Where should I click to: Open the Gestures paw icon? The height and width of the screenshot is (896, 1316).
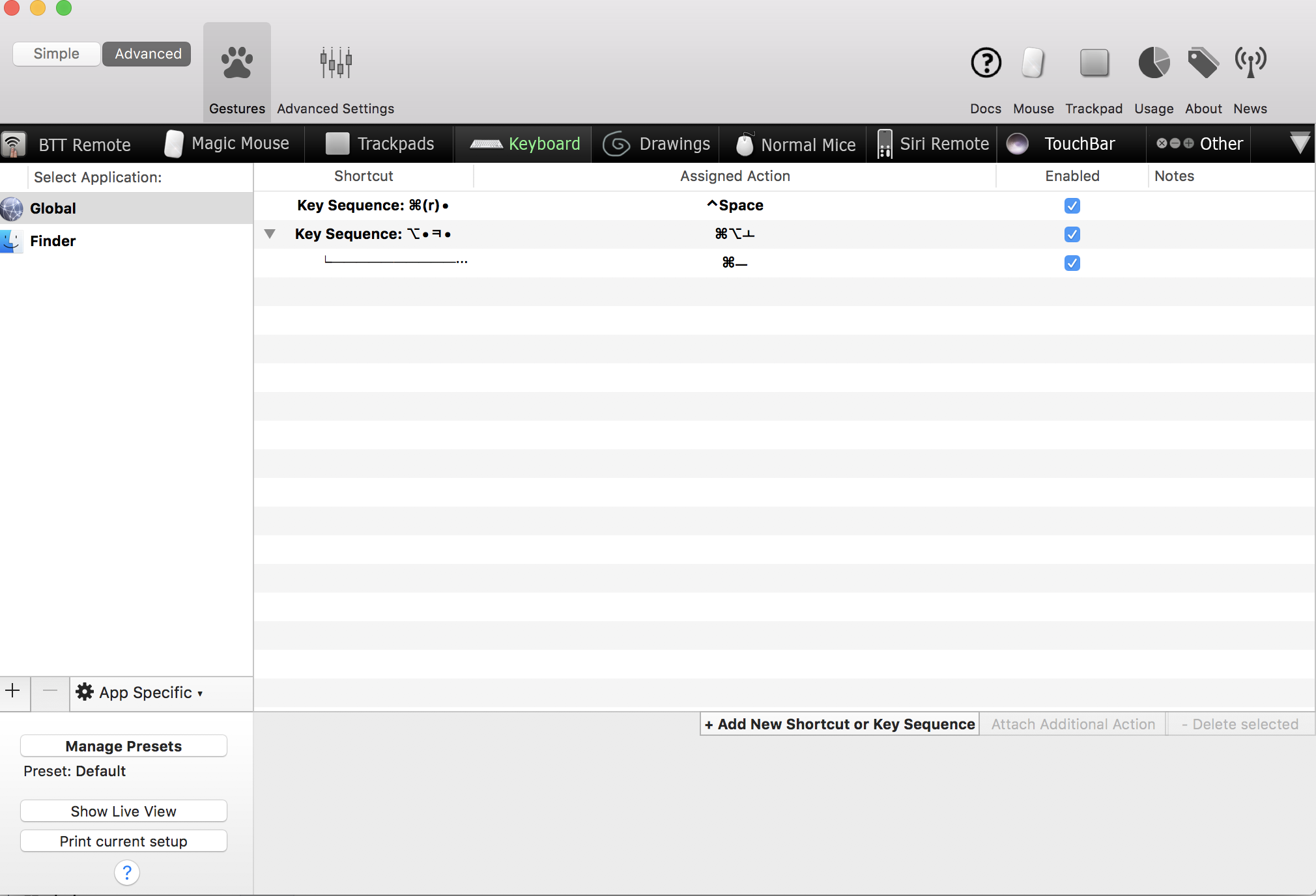point(236,63)
